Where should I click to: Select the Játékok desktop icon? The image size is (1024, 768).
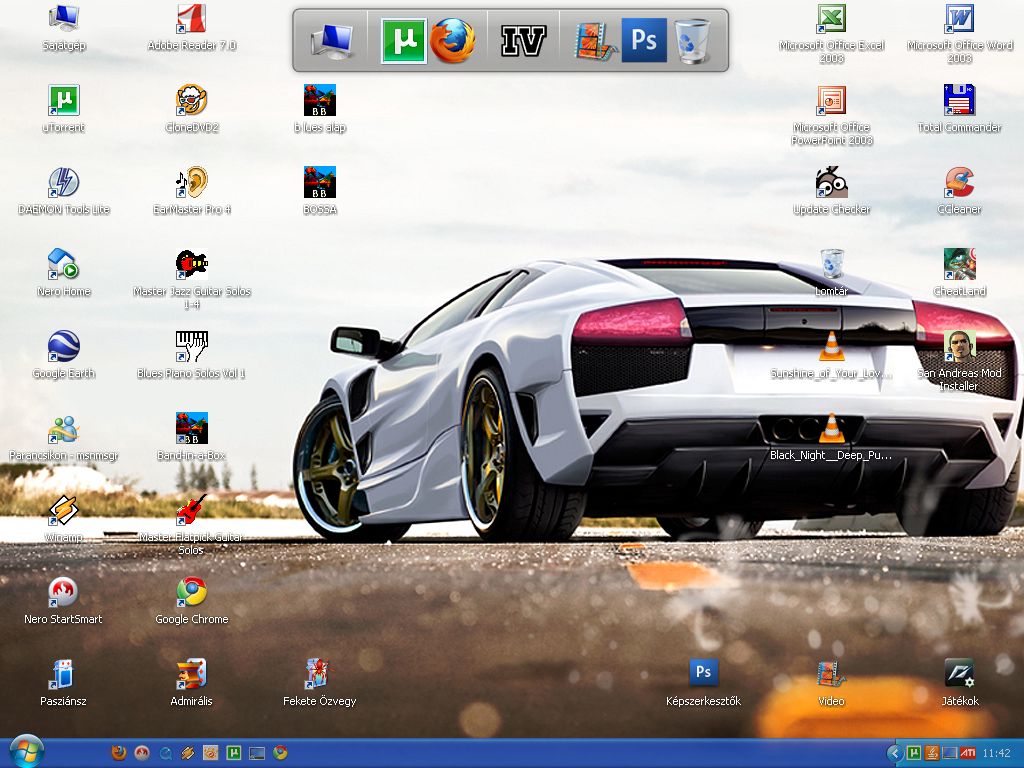click(x=959, y=682)
